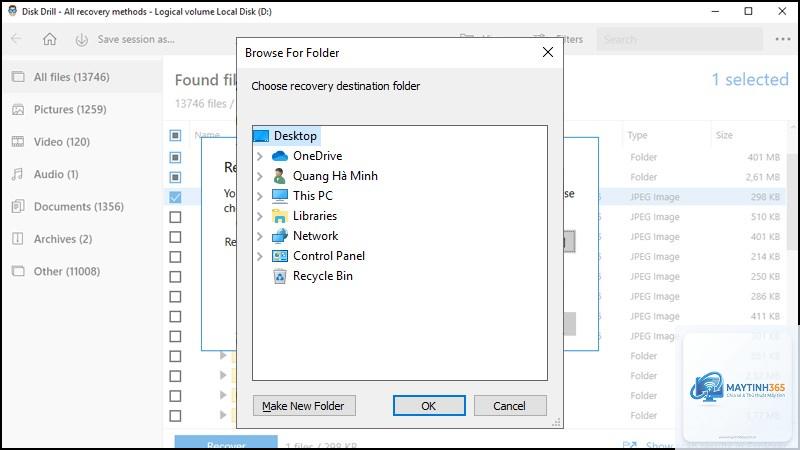The width and height of the screenshot is (800, 450).
Task: Check the box on the 214 KB JPEG row
Action: click(175, 257)
